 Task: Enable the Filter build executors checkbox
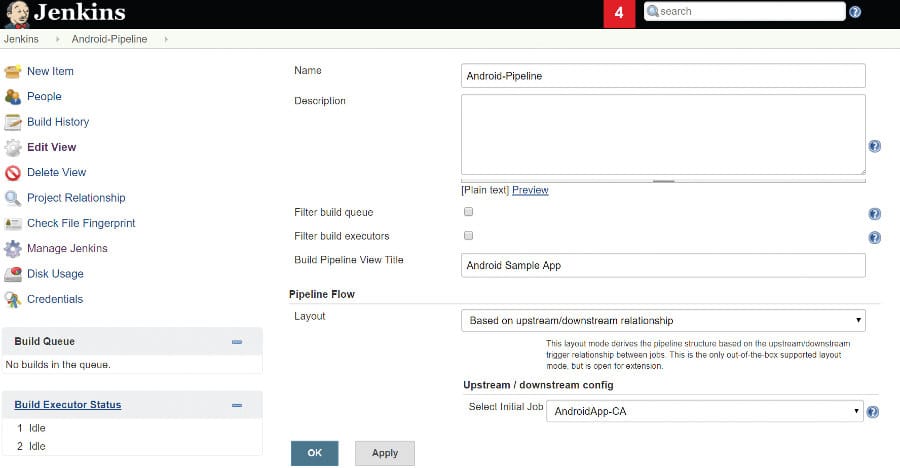pyautogui.click(x=468, y=236)
